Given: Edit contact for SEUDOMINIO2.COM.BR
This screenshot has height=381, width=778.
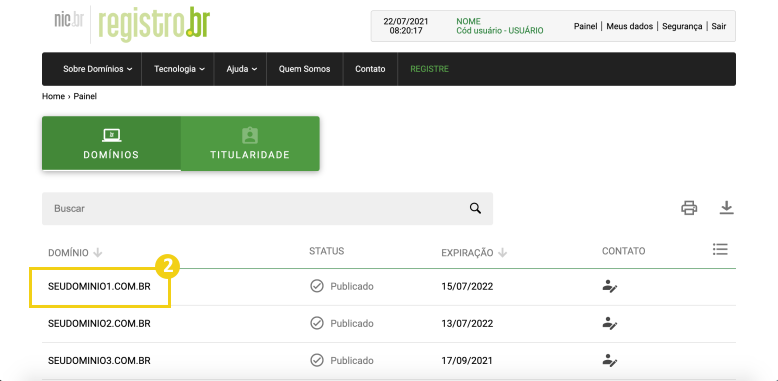Looking at the screenshot, I should (609, 323).
